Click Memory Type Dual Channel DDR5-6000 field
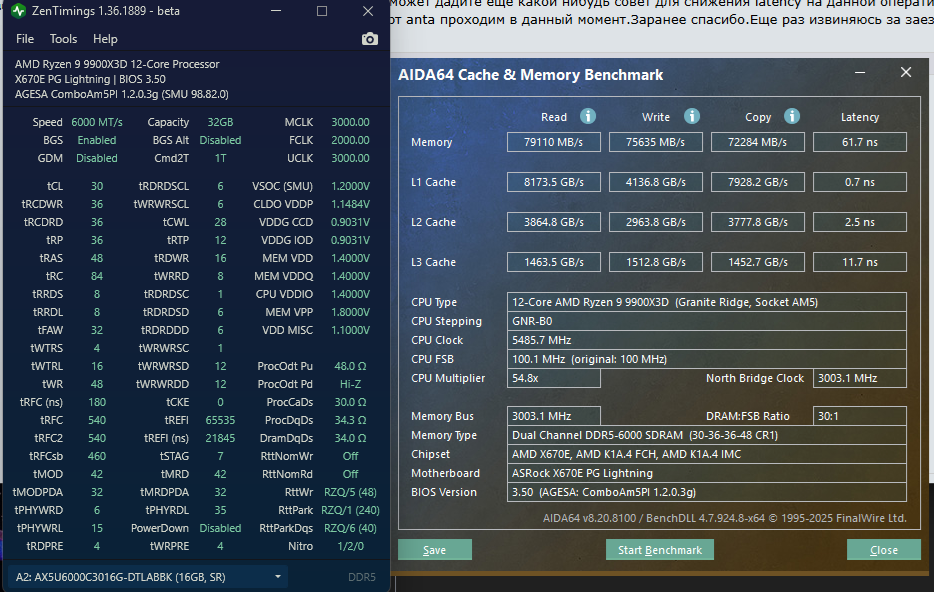 (706, 435)
